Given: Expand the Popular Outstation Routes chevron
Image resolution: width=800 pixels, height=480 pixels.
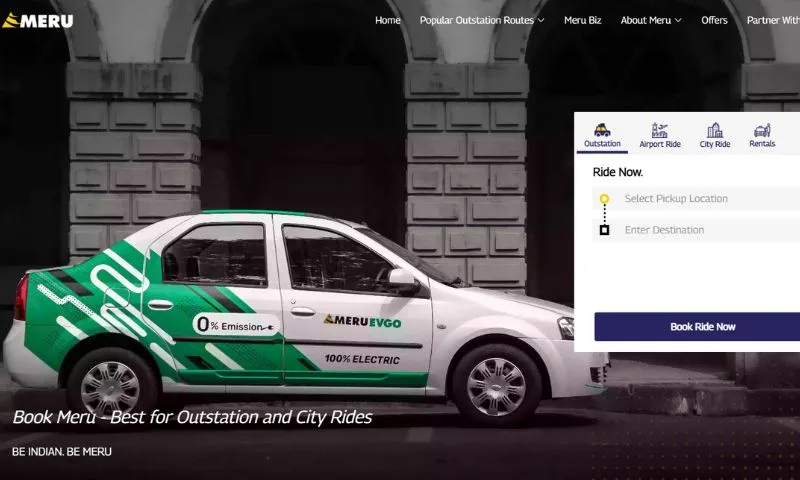Looking at the screenshot, I should [541, 20].
